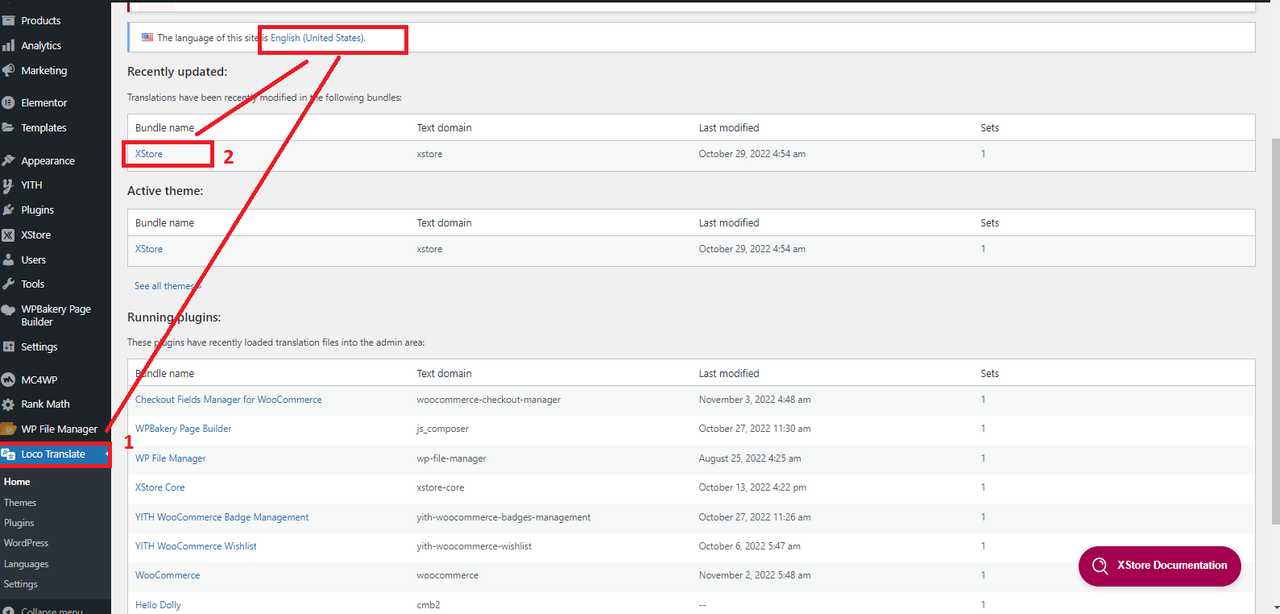Click the English (United States) language link

(318, 38)
